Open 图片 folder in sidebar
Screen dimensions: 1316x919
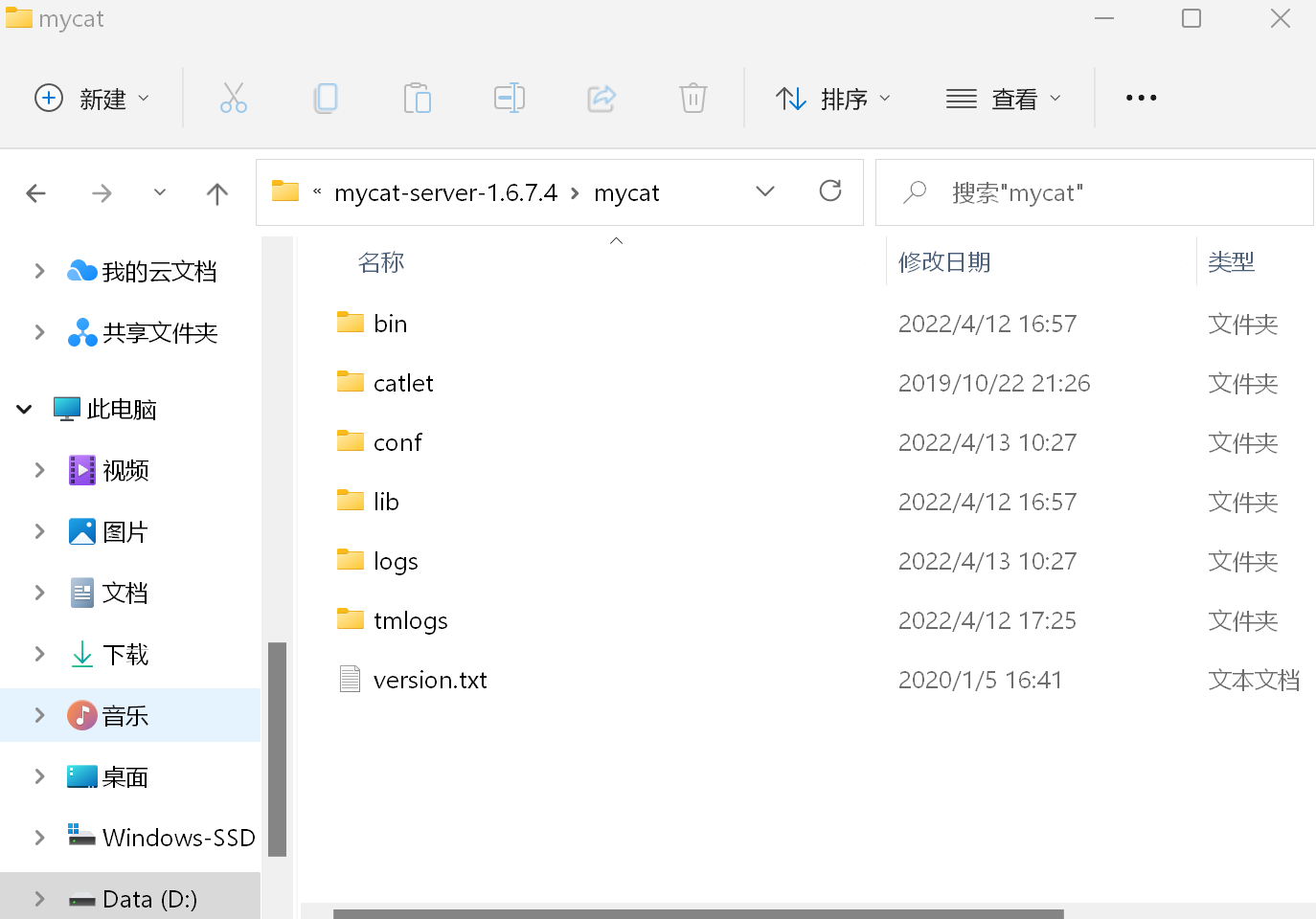click(x=109, y=531)
